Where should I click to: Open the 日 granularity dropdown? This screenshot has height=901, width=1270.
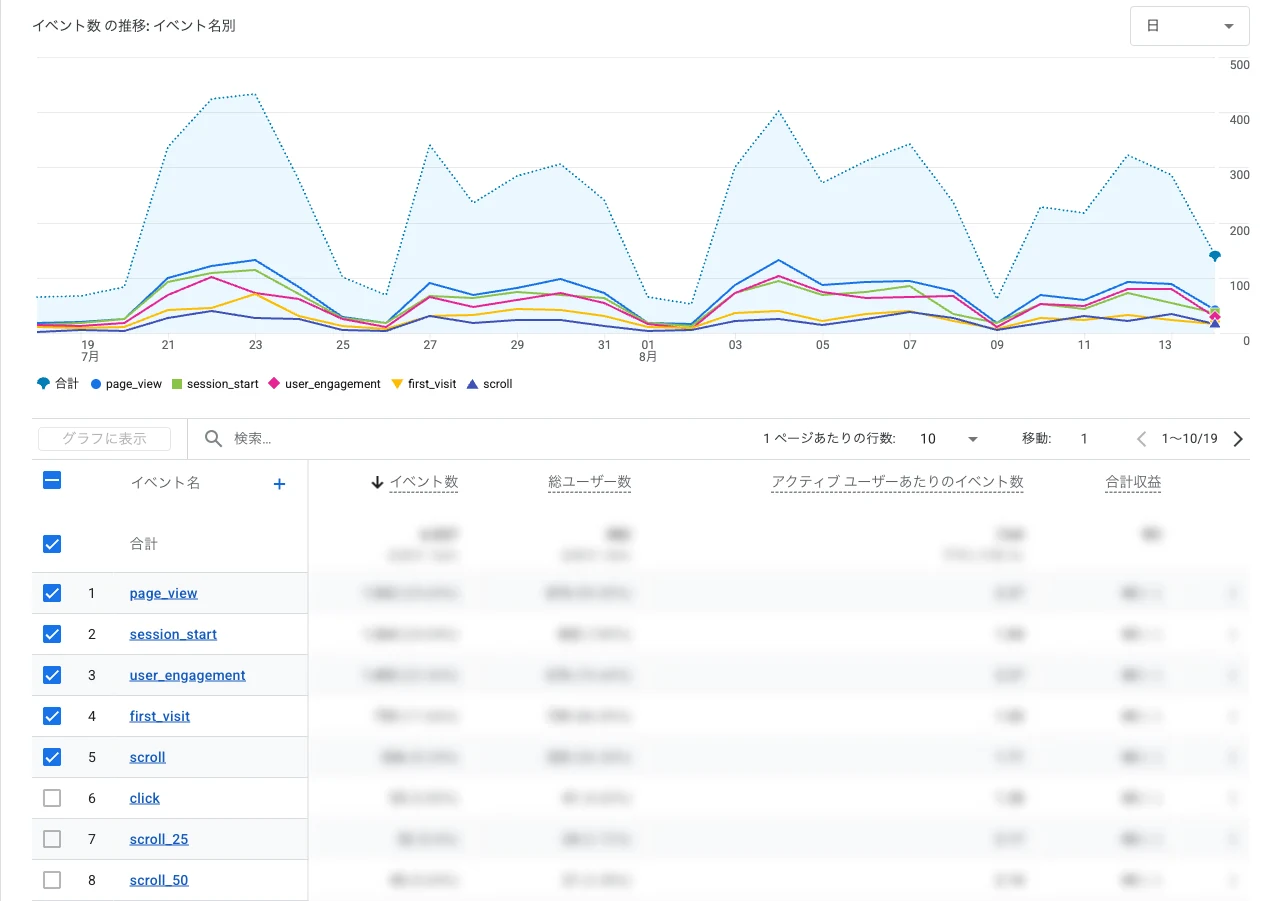pos(1189,26)
